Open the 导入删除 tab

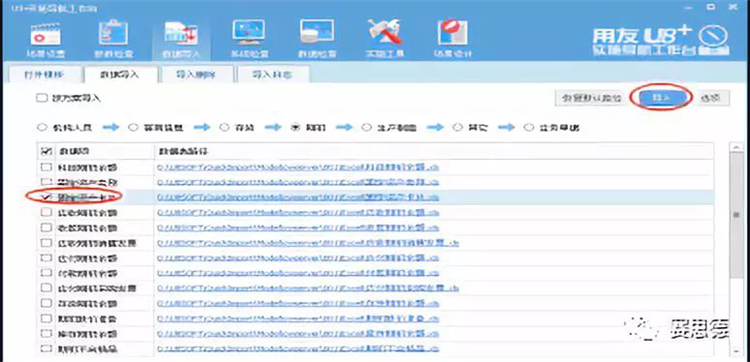(197, 75)
